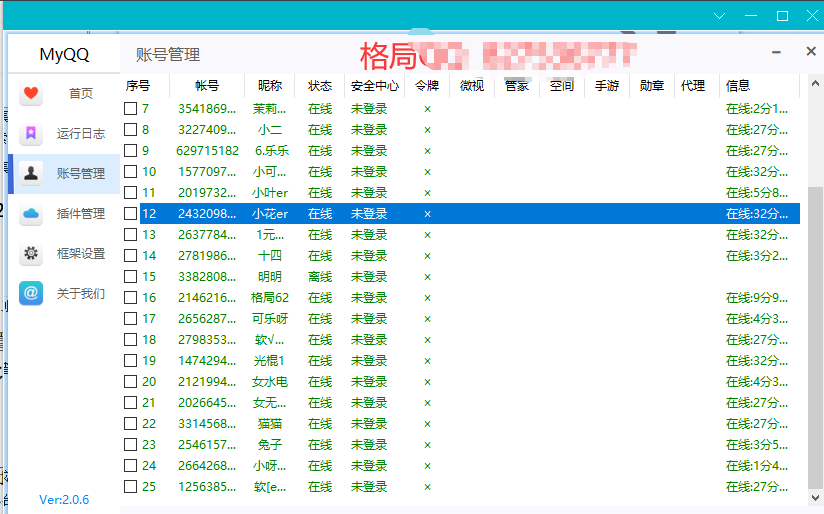Screen dimensions: 824x514
Task: Click the 令牌 x mark in row 20
Action: [x=427, y=382]
